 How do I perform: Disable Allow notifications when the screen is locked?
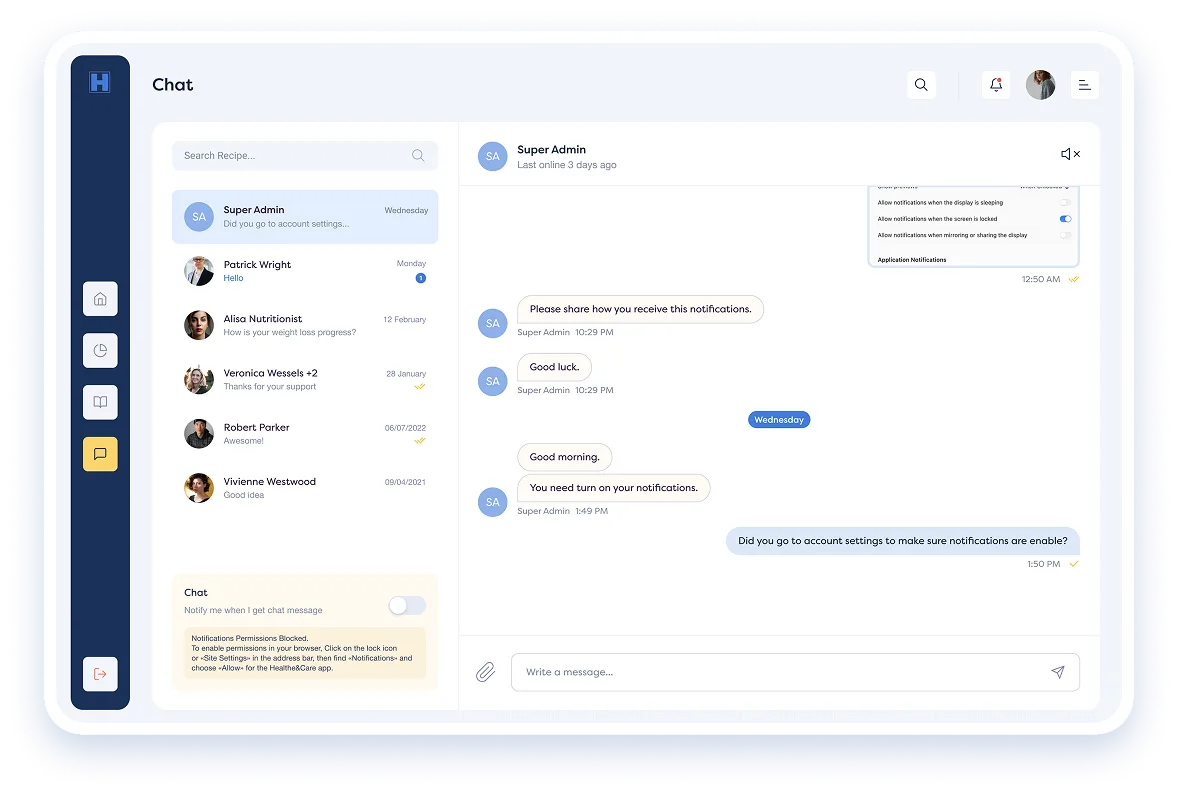click(x=1064, y=219)
